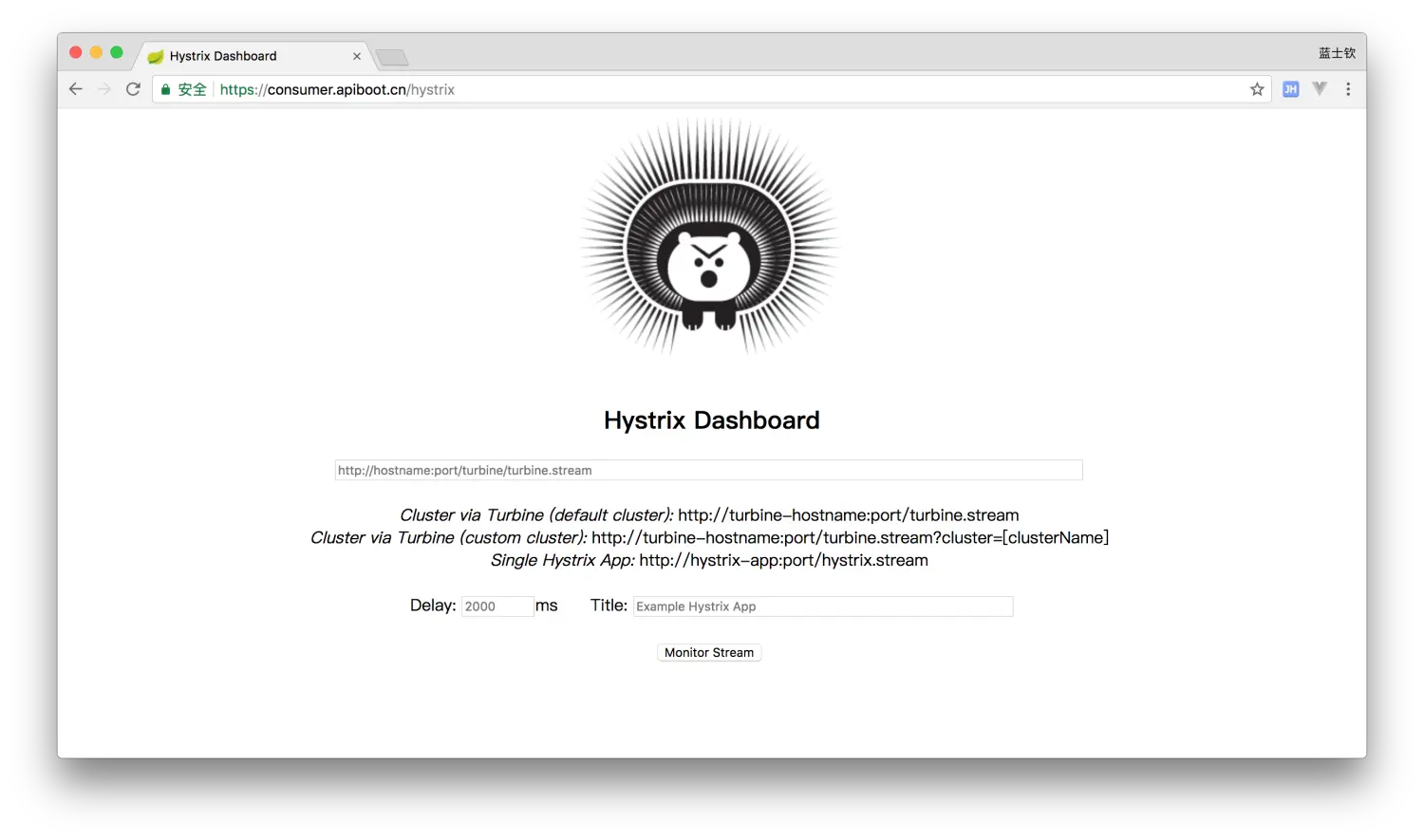Viewport: 1424px width, 840px height.
Task: Click the 'Delay:' label
Action: tap(433, 606)
